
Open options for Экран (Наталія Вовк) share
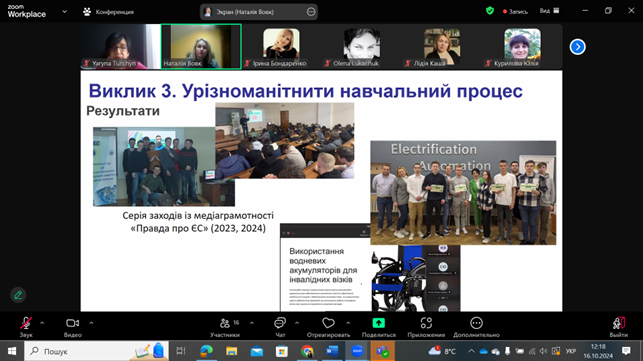(311, 12)
